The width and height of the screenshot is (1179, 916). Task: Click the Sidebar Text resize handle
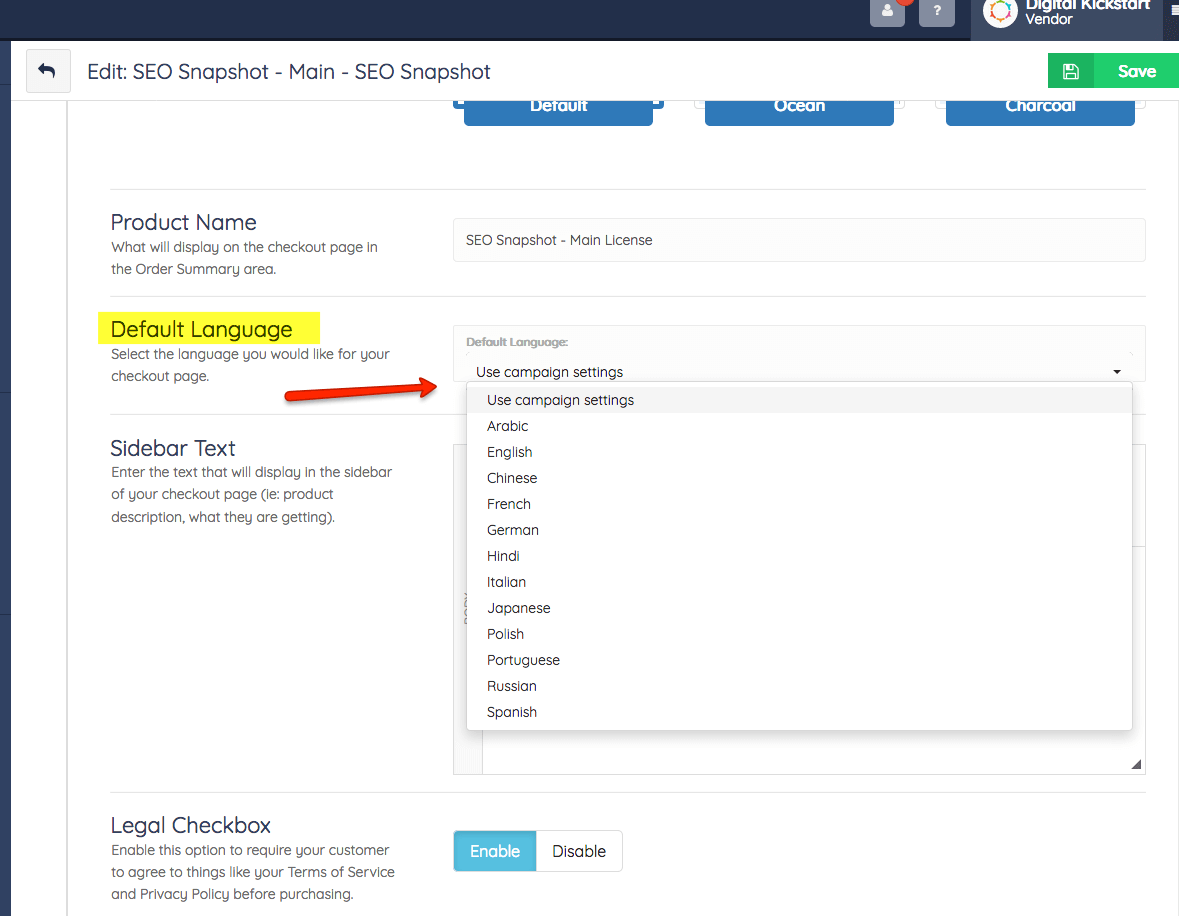coord(1135,764)
